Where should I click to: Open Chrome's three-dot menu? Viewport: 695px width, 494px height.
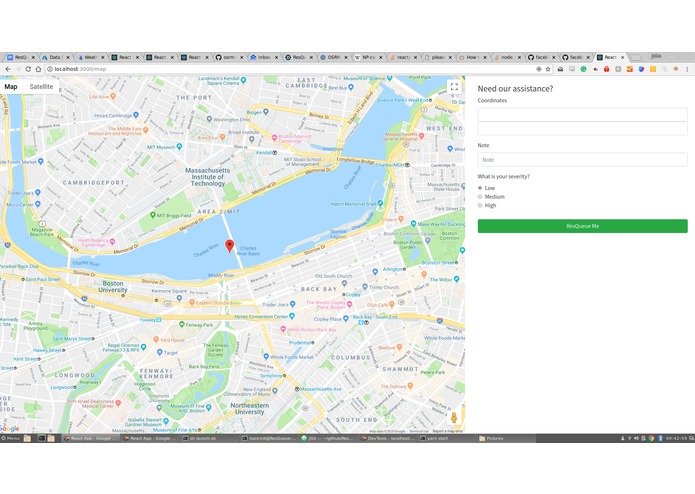687,69
